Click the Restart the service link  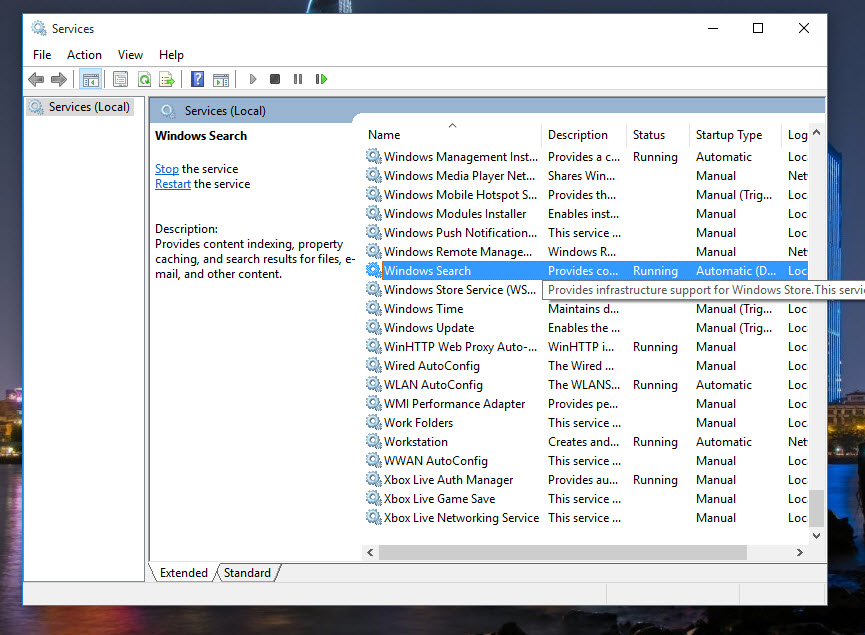point(173,184)
